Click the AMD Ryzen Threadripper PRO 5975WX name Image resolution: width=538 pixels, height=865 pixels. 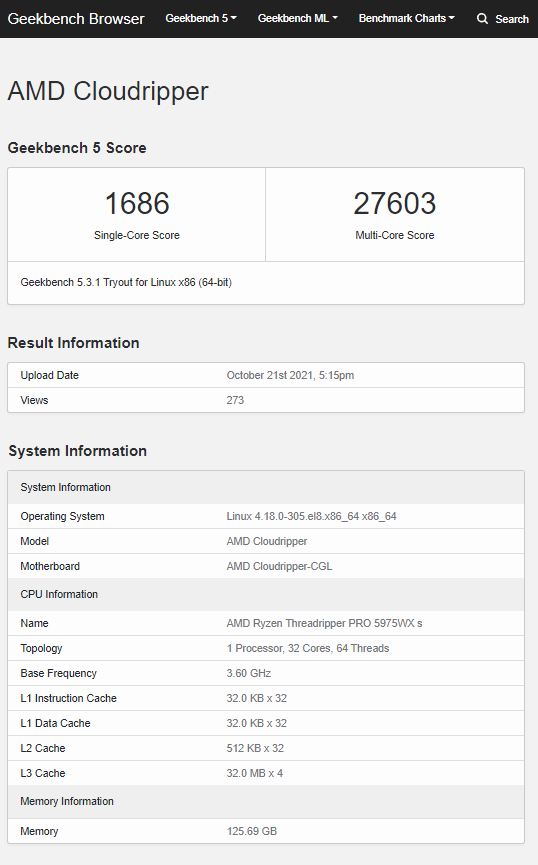tap(324, 623)
